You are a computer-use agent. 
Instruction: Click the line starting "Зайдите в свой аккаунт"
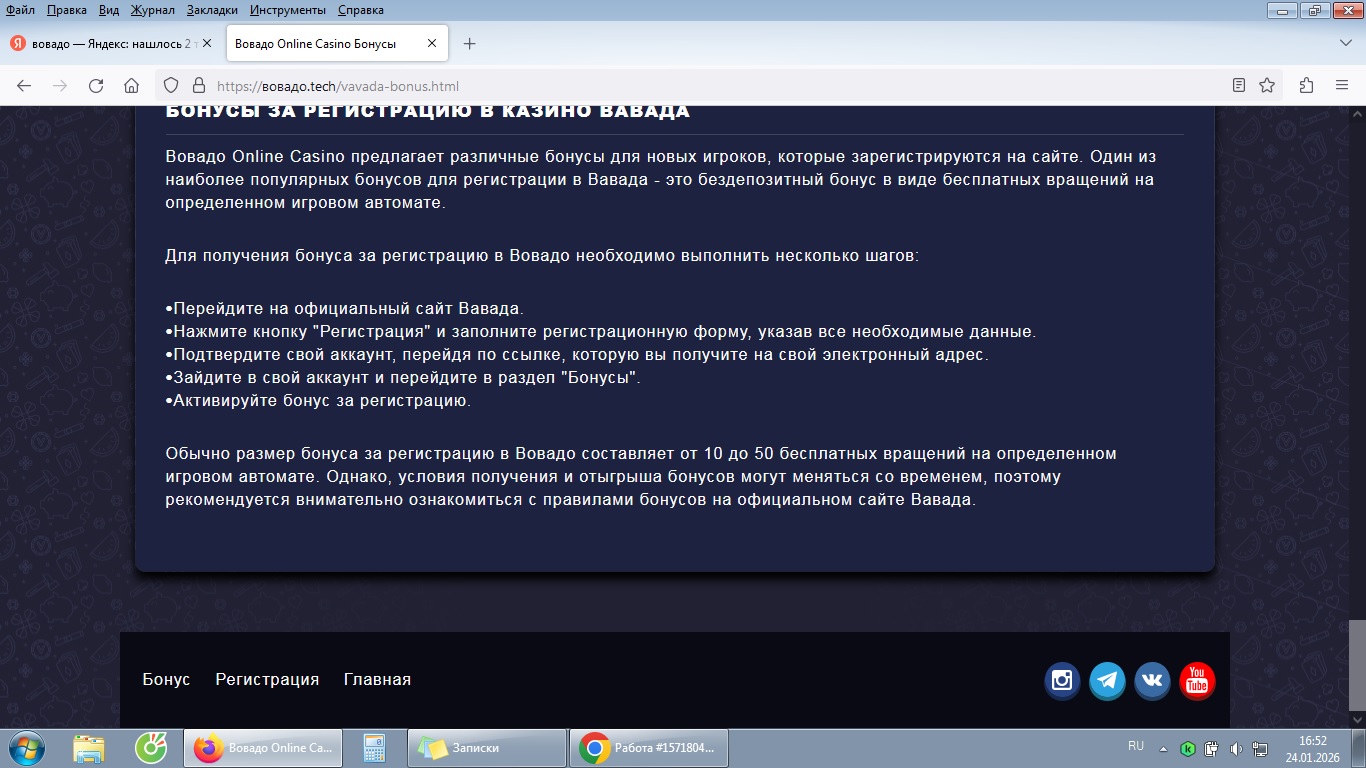pyautogui.click(x=403, y=378)
